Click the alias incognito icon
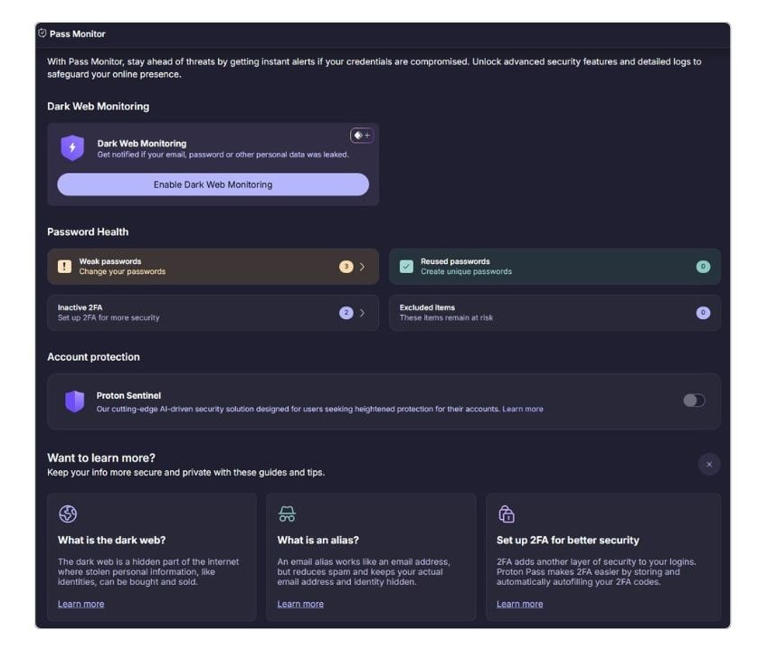768x651 pixels. [x=287, y=514]
